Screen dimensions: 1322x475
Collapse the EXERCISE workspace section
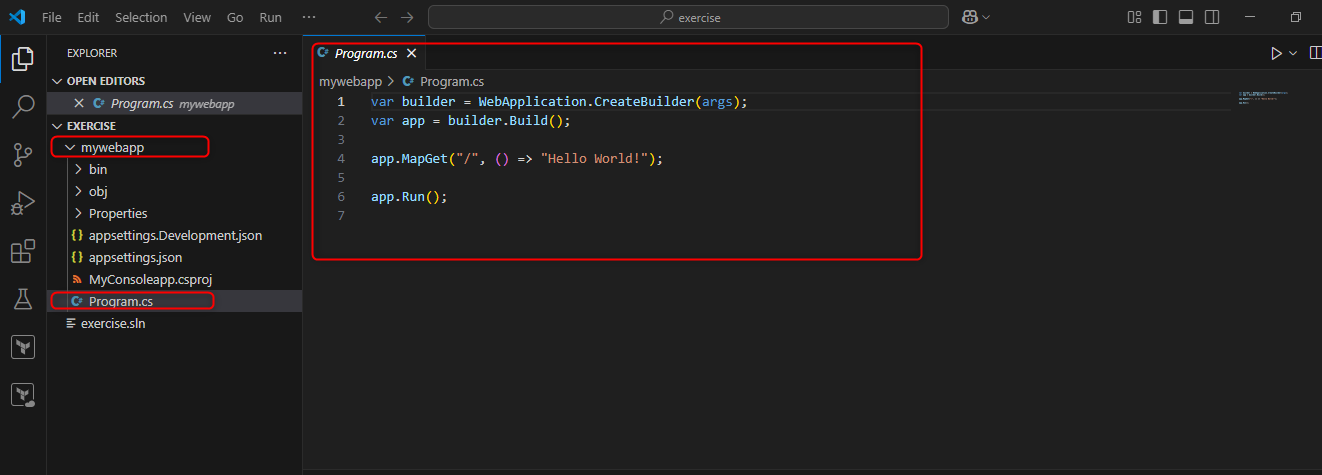point(56,126)
